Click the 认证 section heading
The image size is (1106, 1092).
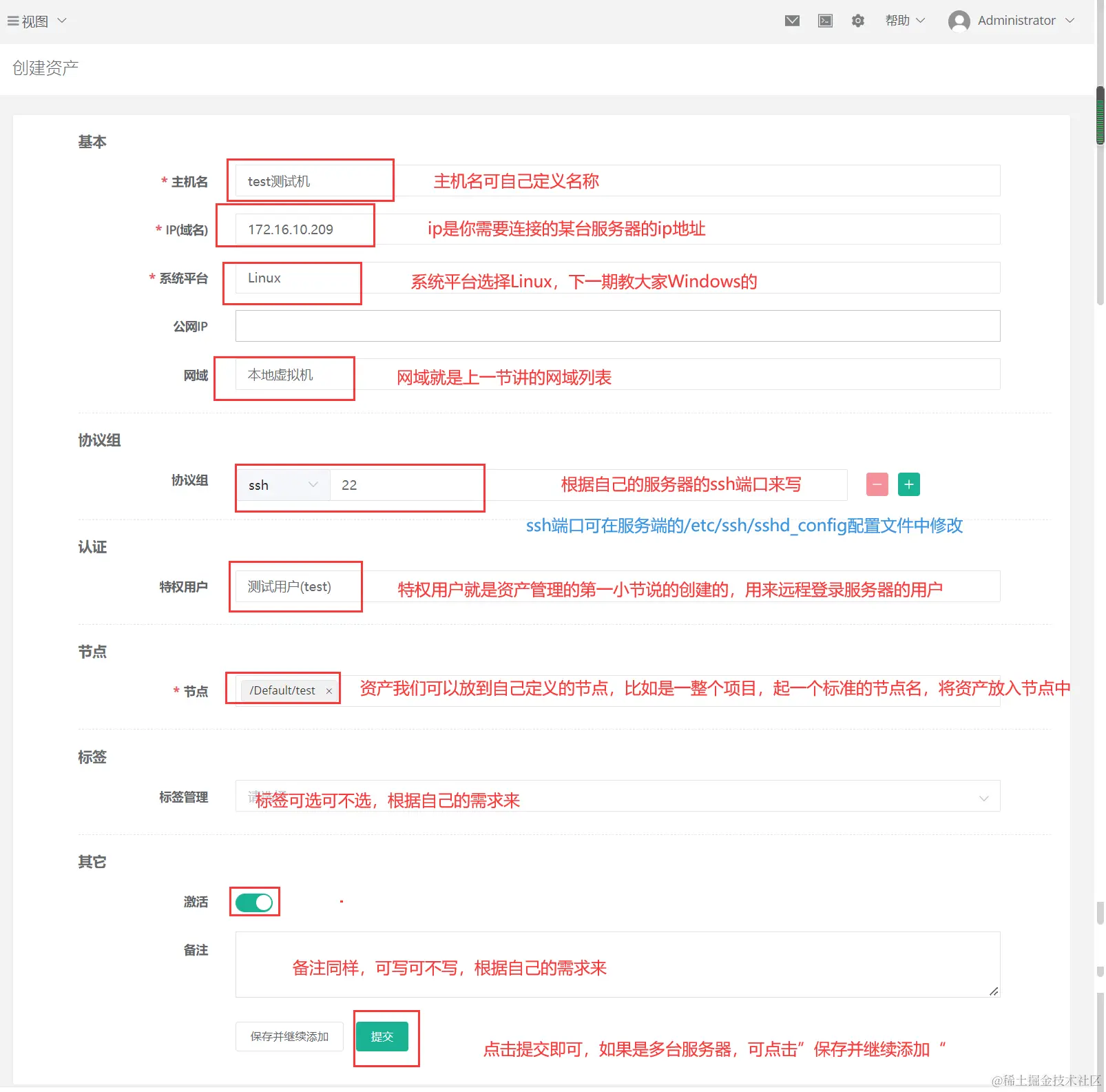[92, 547]
